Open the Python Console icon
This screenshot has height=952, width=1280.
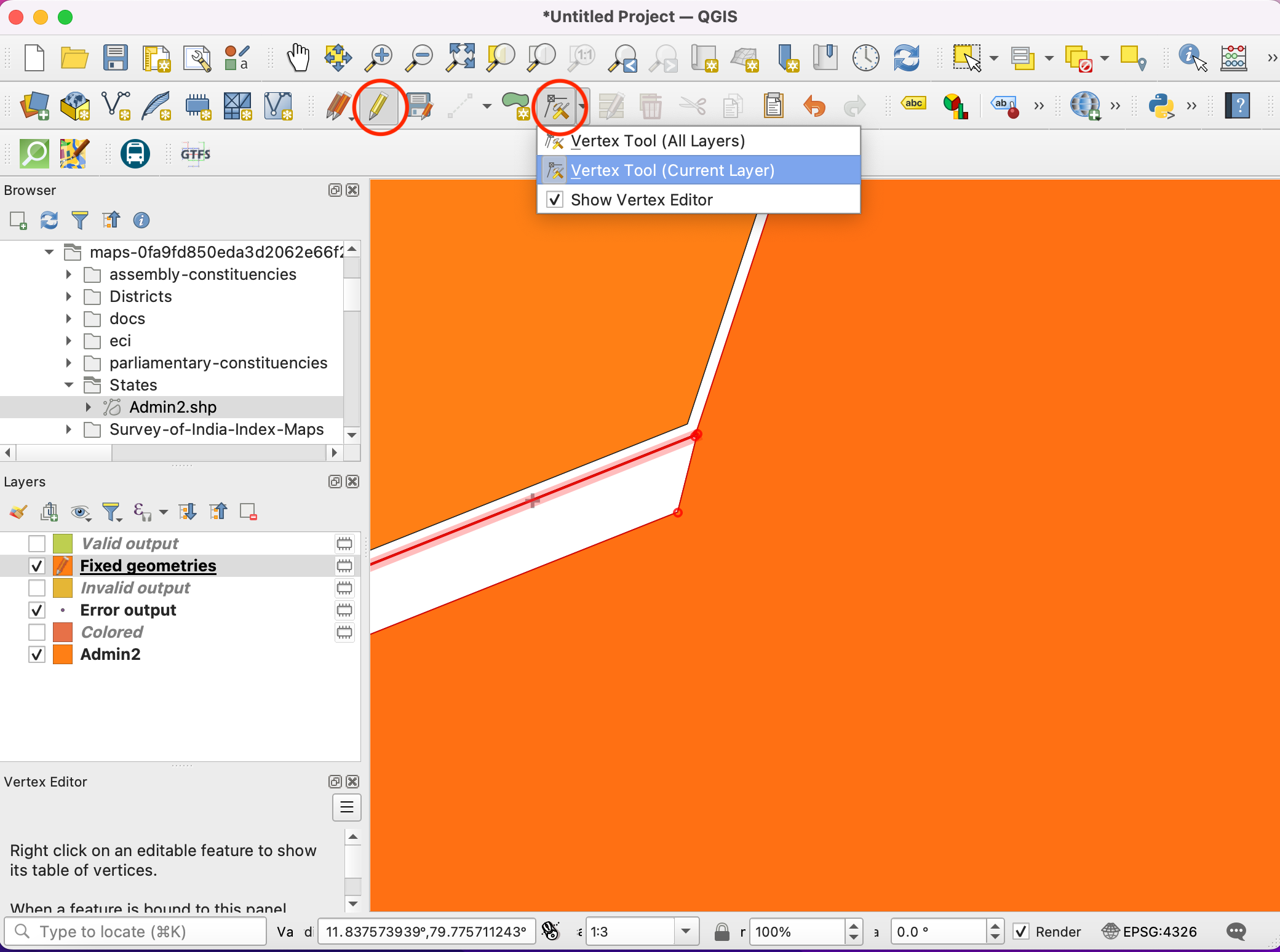[1161, 106]
